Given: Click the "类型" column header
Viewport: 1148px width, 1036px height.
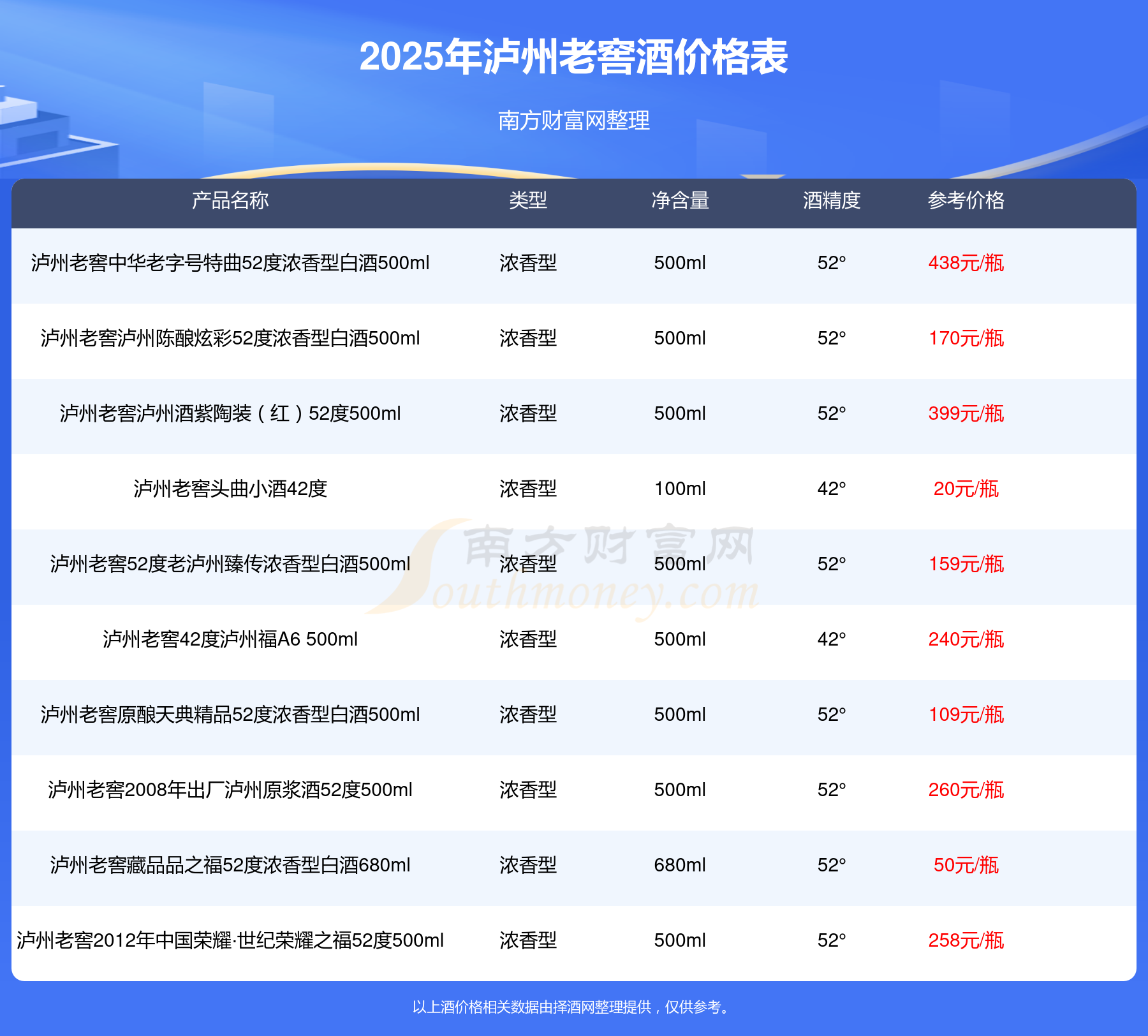Looking at the screenshot, I should (528, 200).
